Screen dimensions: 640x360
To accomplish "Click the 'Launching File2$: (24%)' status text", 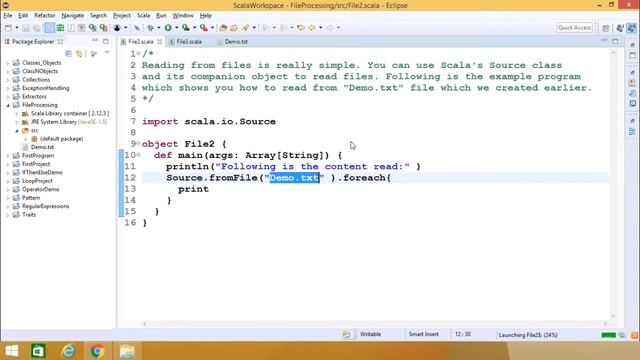I will click(x=528, y=335).
